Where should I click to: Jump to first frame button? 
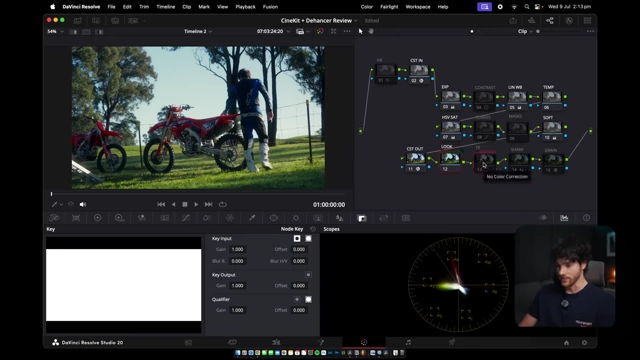click(x=161, y=204)
